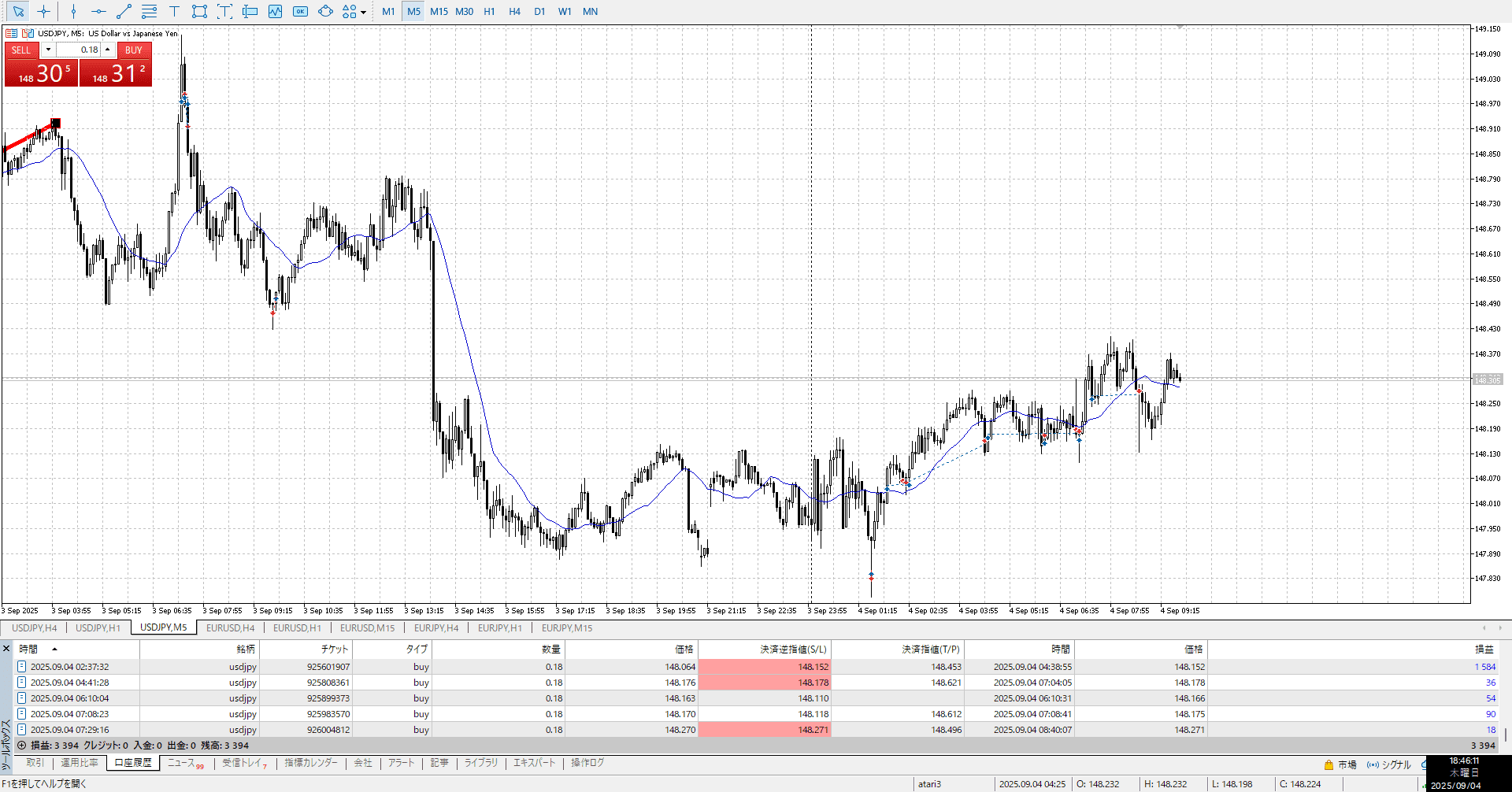The width and height of the screenshot is (1512, 792).
Task: Select the cursor arrow tool
Action: (x=18, y=11)
